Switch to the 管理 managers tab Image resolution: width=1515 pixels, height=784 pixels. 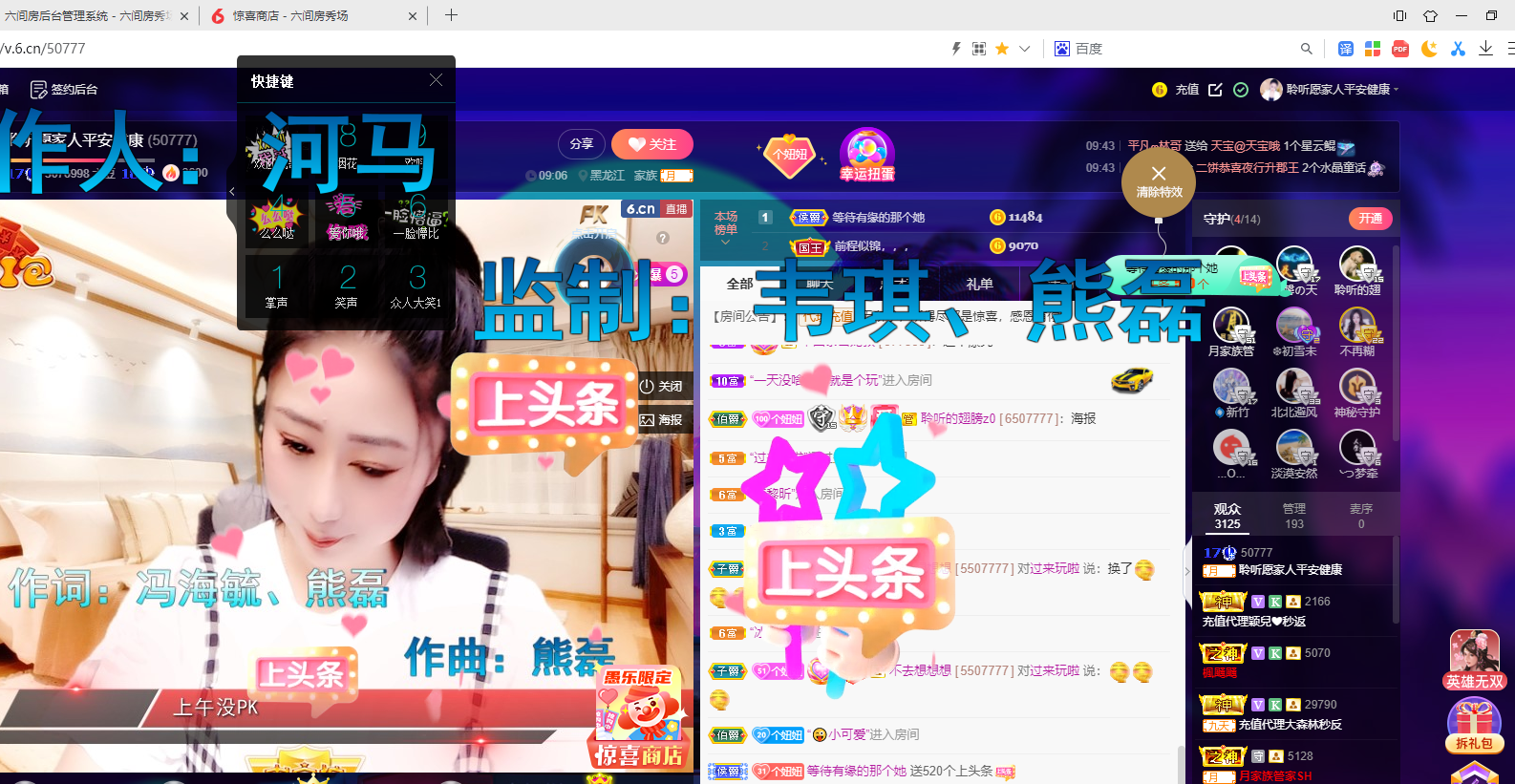(1294, 516)
